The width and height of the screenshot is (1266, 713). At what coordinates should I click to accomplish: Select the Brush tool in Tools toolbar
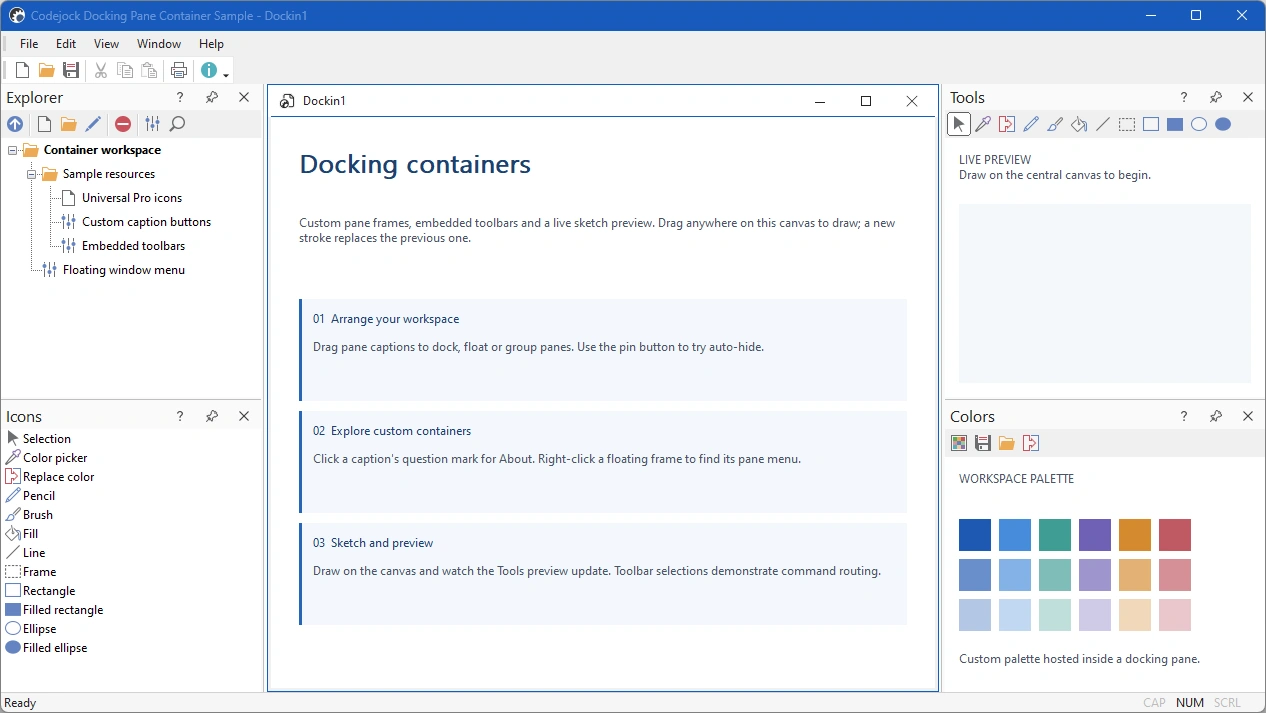tap(1055, 124)
